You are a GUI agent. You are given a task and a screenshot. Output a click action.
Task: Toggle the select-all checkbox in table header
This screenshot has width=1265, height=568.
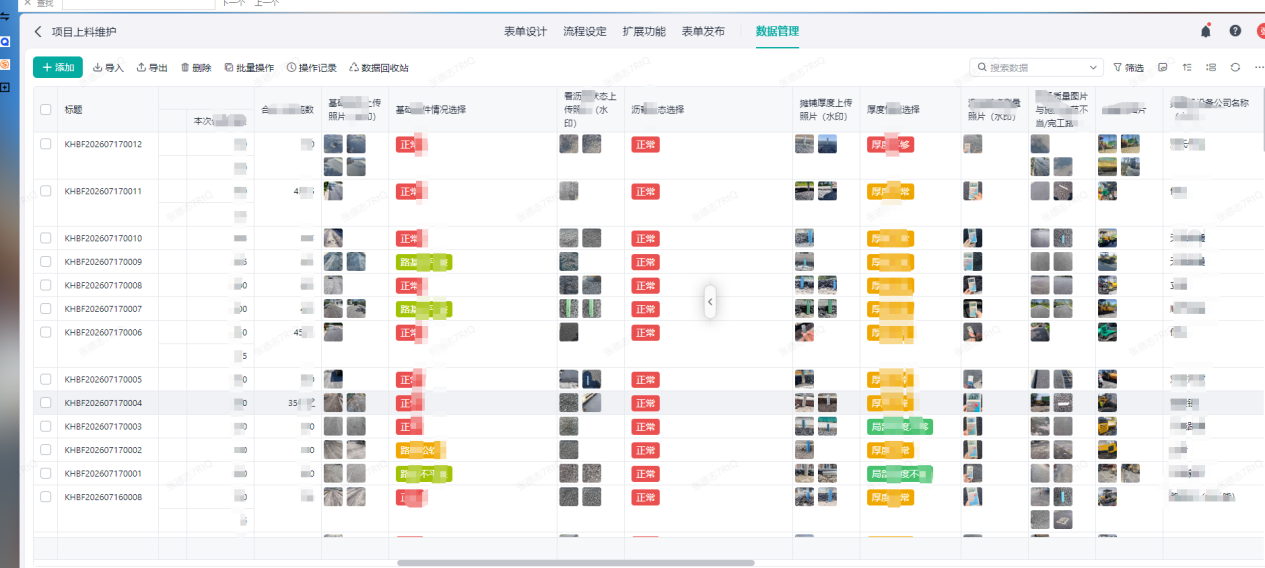tap(46, 110)
